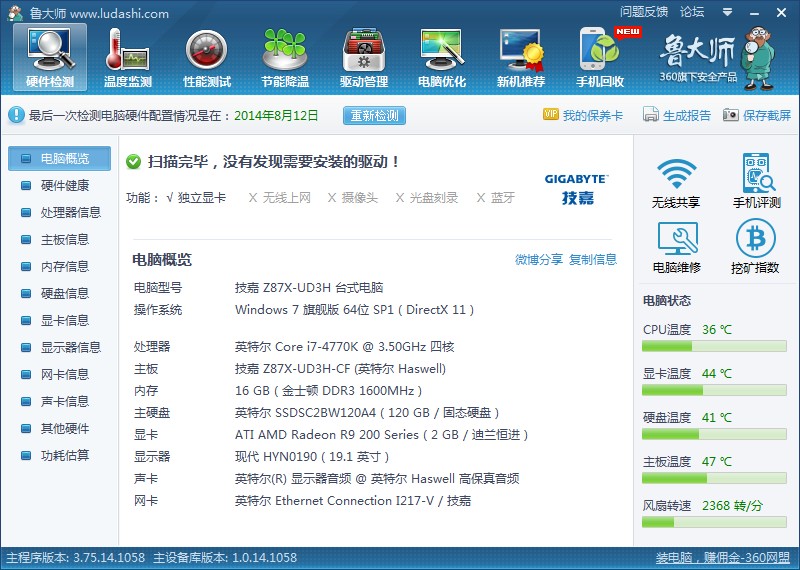
Task: Click the GIGABYTE 技嘉 brand logo
Action: (x=577, y=189)
